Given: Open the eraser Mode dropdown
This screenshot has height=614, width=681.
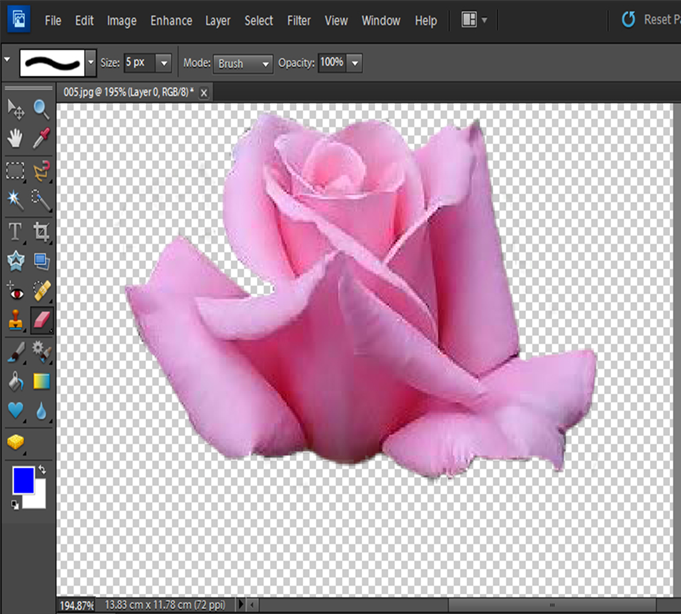Looking at the screenshot, I should 243,64.
